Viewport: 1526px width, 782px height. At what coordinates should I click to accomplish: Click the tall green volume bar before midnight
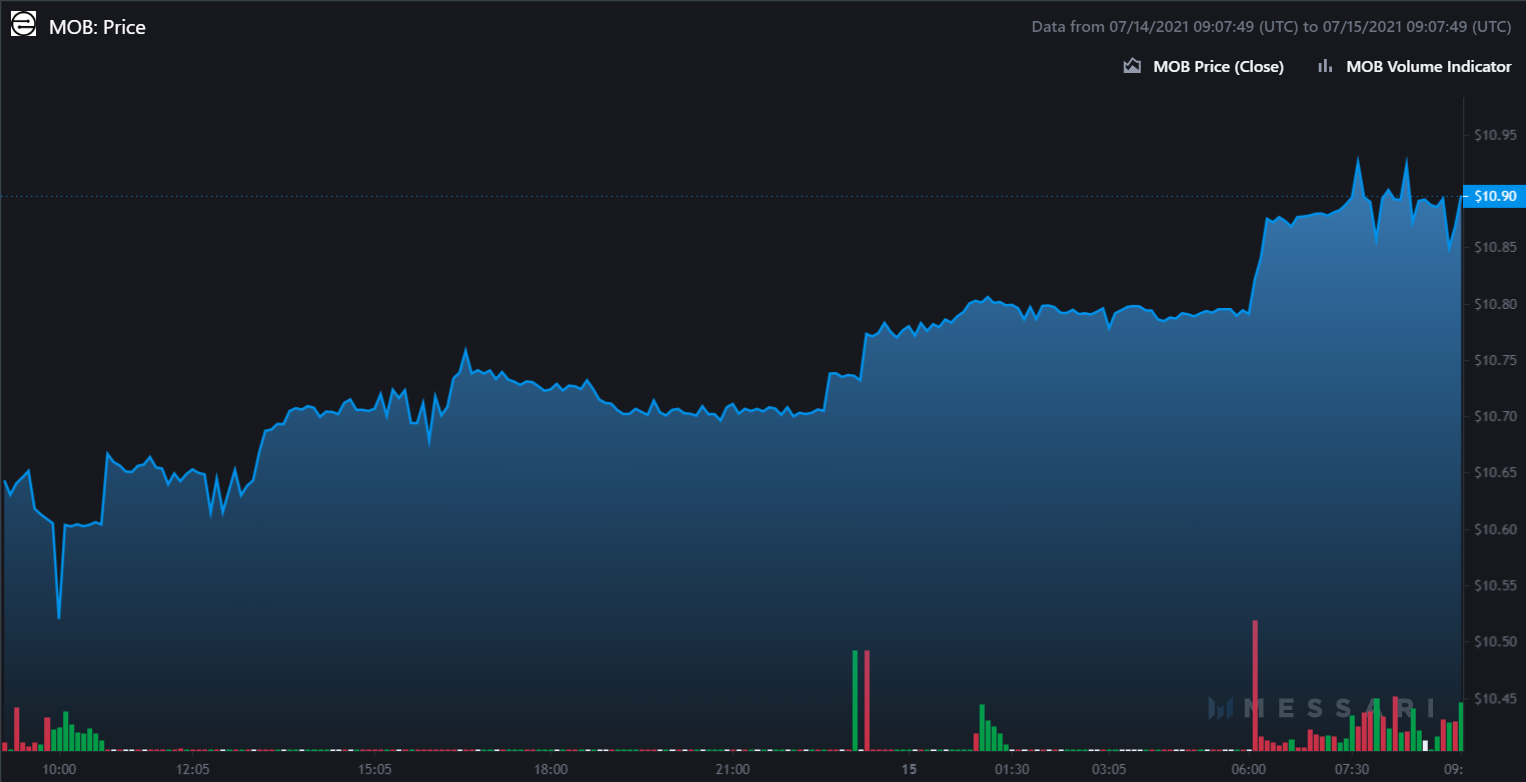coord(855,700)
